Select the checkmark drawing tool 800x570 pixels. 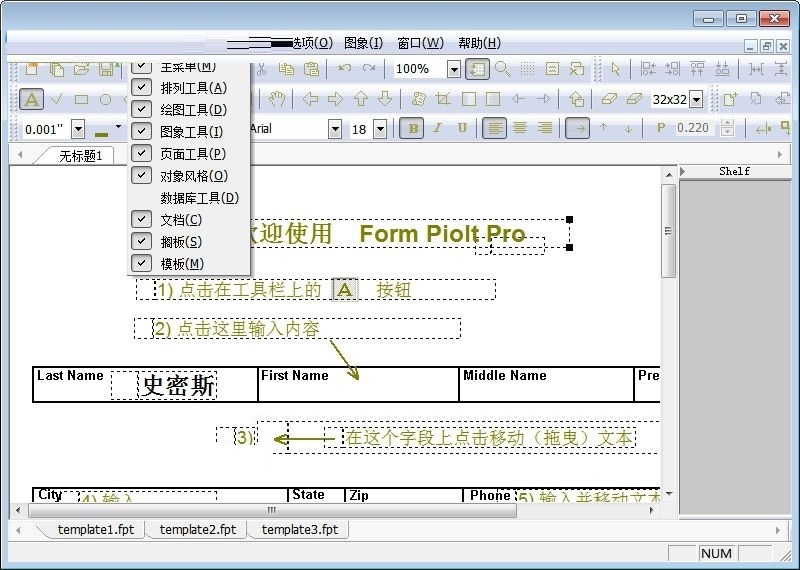(x=57, y=99)
